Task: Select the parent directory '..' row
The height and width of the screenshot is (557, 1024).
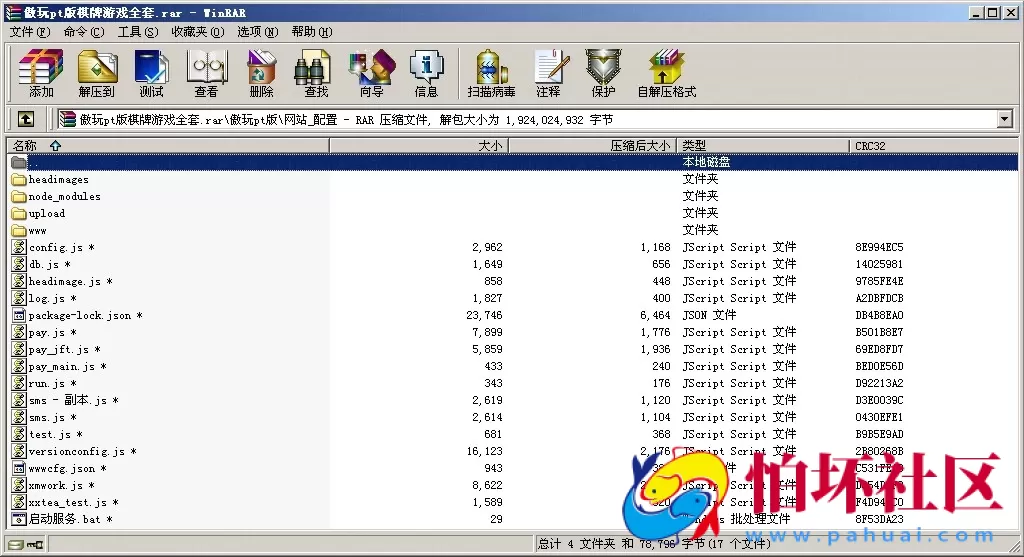Action: coord(512,162)
